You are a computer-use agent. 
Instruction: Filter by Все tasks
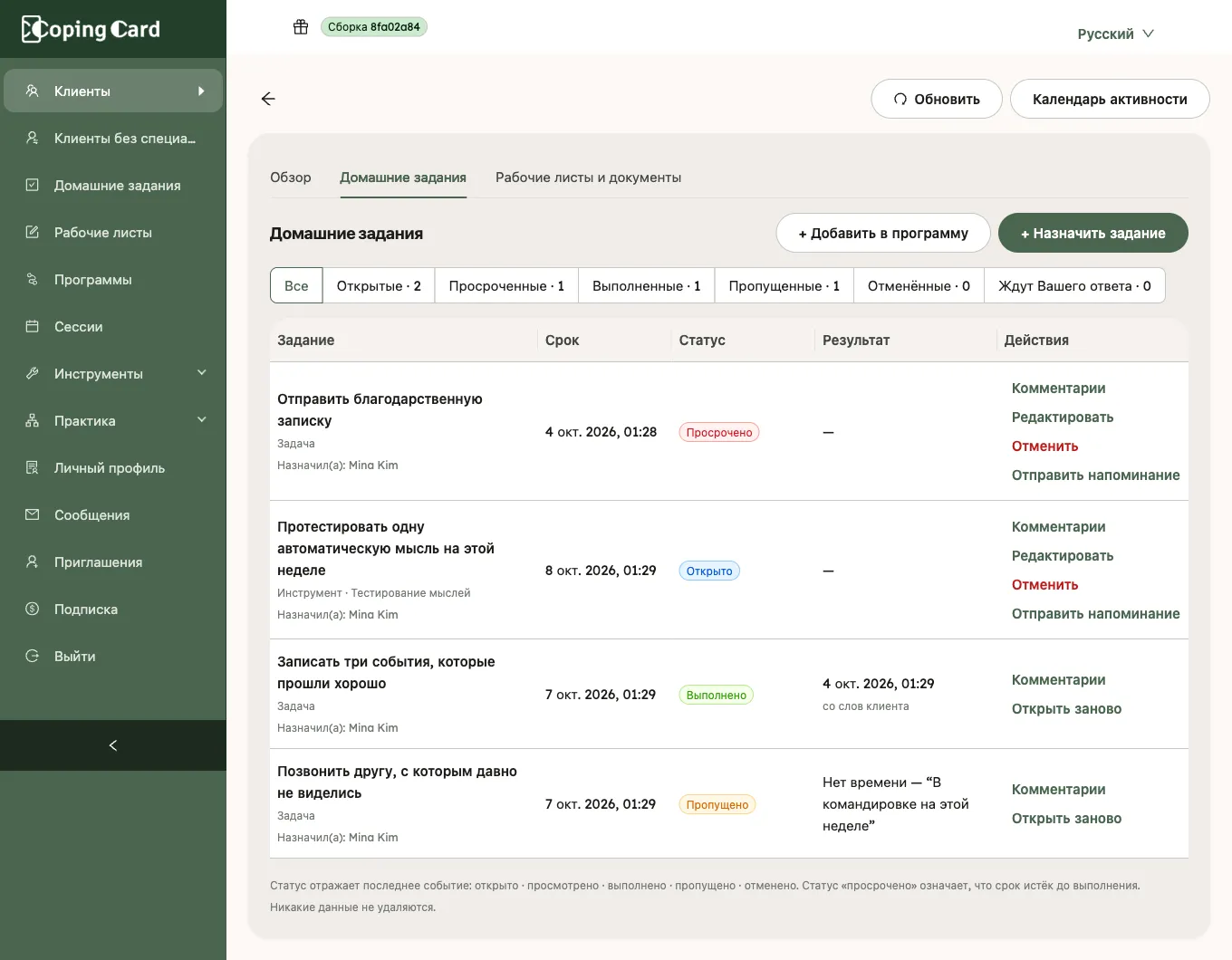[x=296, y=285]
